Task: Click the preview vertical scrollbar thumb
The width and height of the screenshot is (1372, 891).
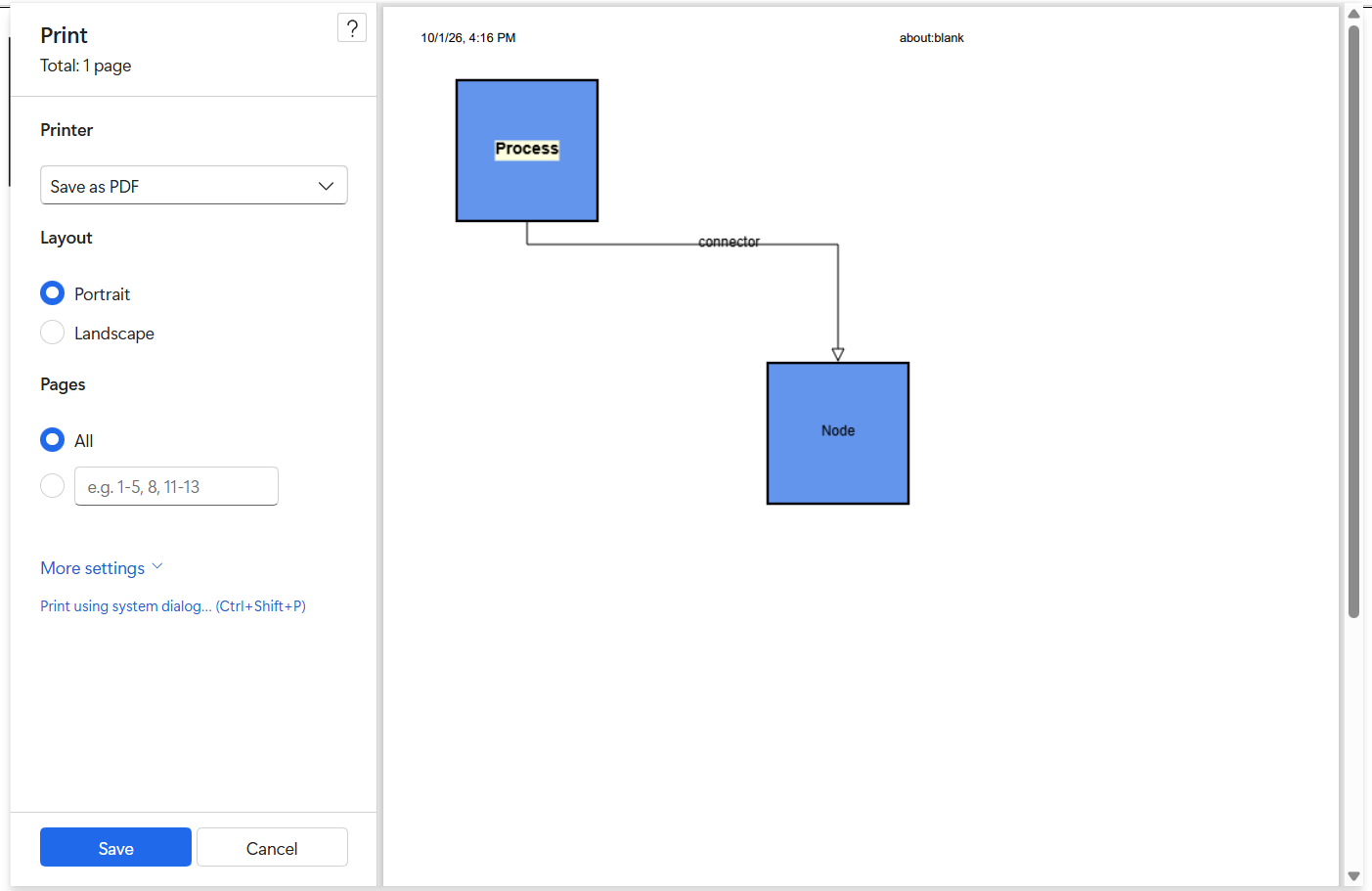Action: pos(1353,322)
